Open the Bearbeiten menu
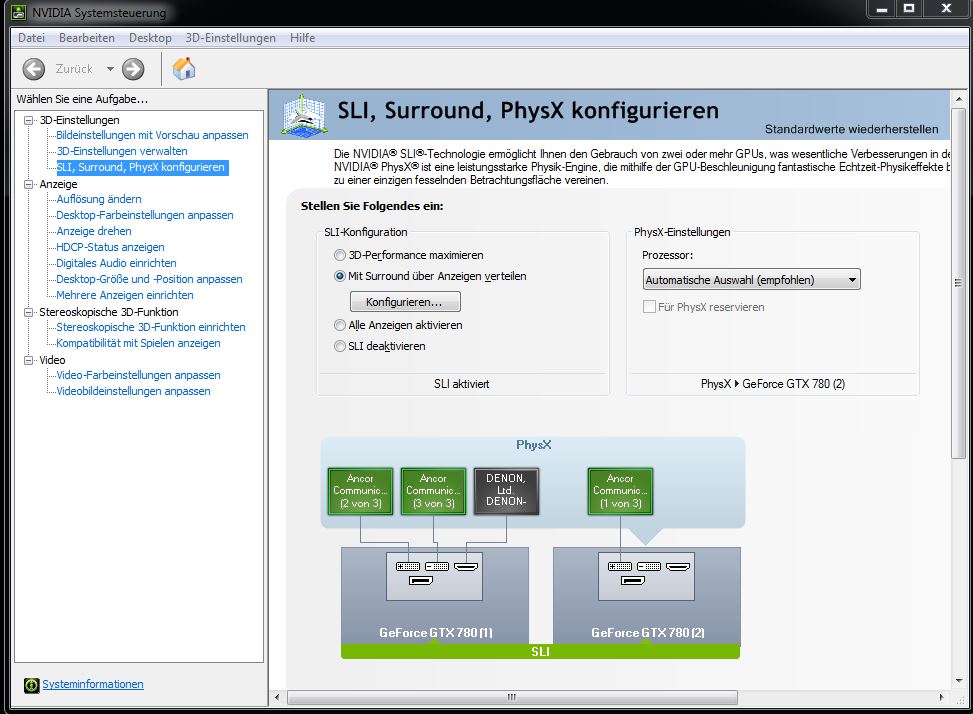 click(x=87, y=38)
